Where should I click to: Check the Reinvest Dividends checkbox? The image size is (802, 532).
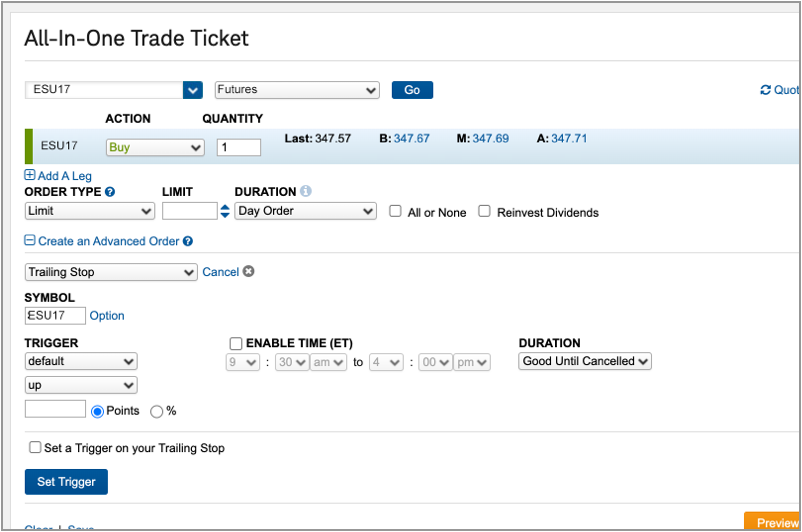pos(484,211)
